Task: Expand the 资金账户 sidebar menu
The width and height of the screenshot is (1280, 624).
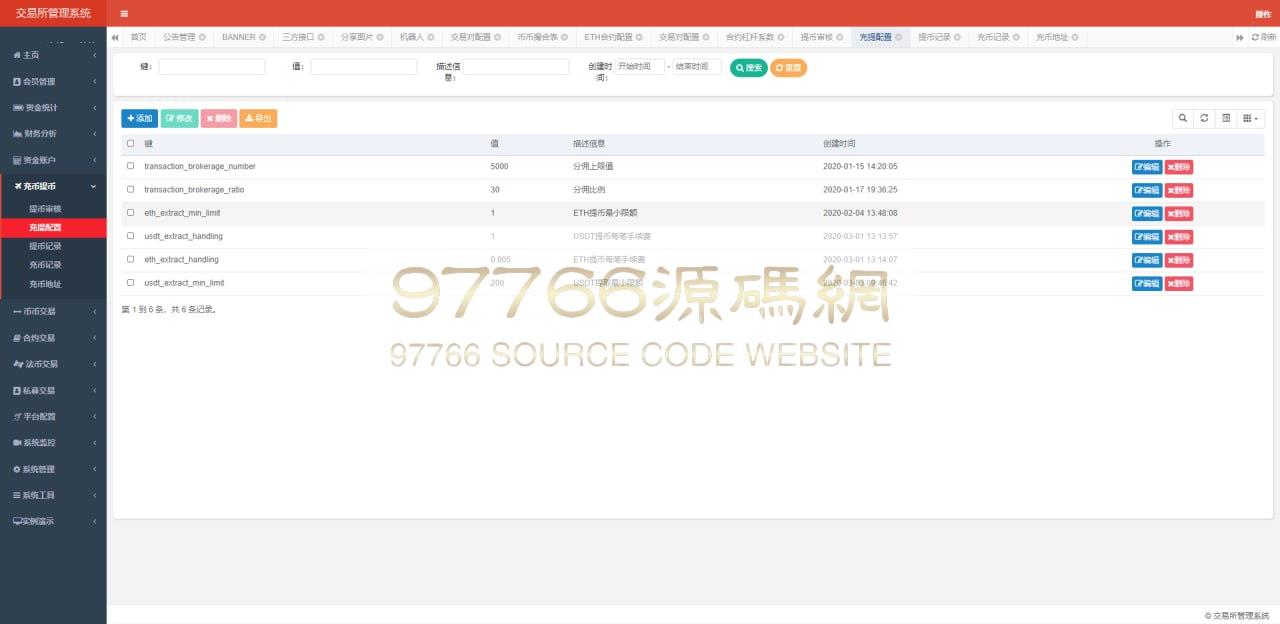Action: tap(53, 160)
